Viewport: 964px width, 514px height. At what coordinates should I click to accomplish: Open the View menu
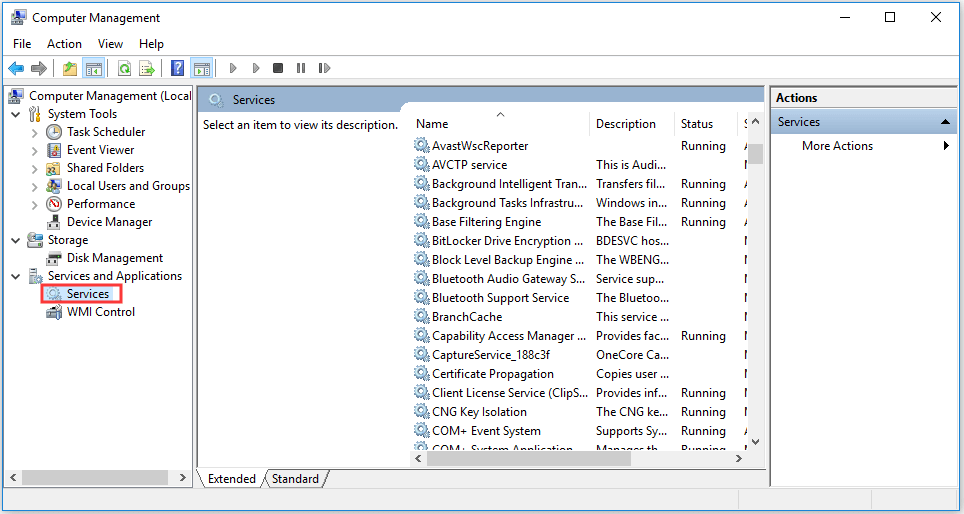pyautogui.click(x=111, y=44)
